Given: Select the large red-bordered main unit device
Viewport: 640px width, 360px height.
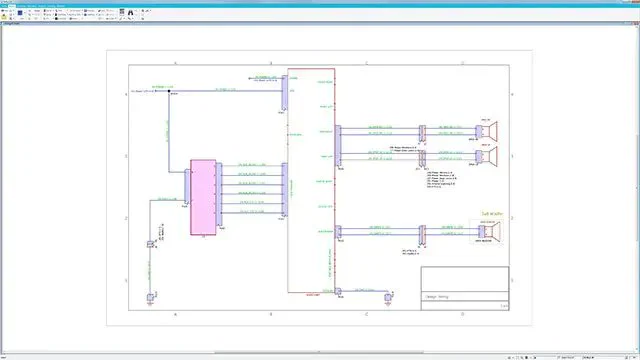Looking at the screenshot, I should [x=311, y=180].
